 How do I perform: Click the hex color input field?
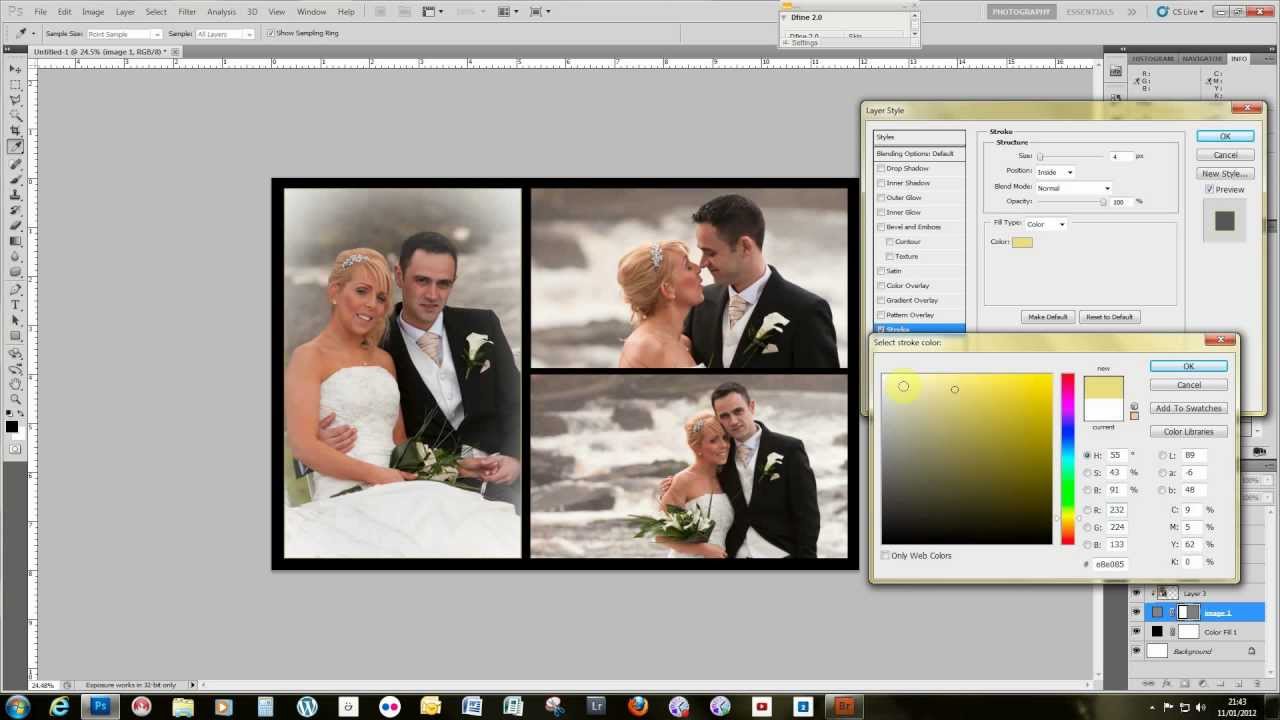click(x=1111, y=564)
